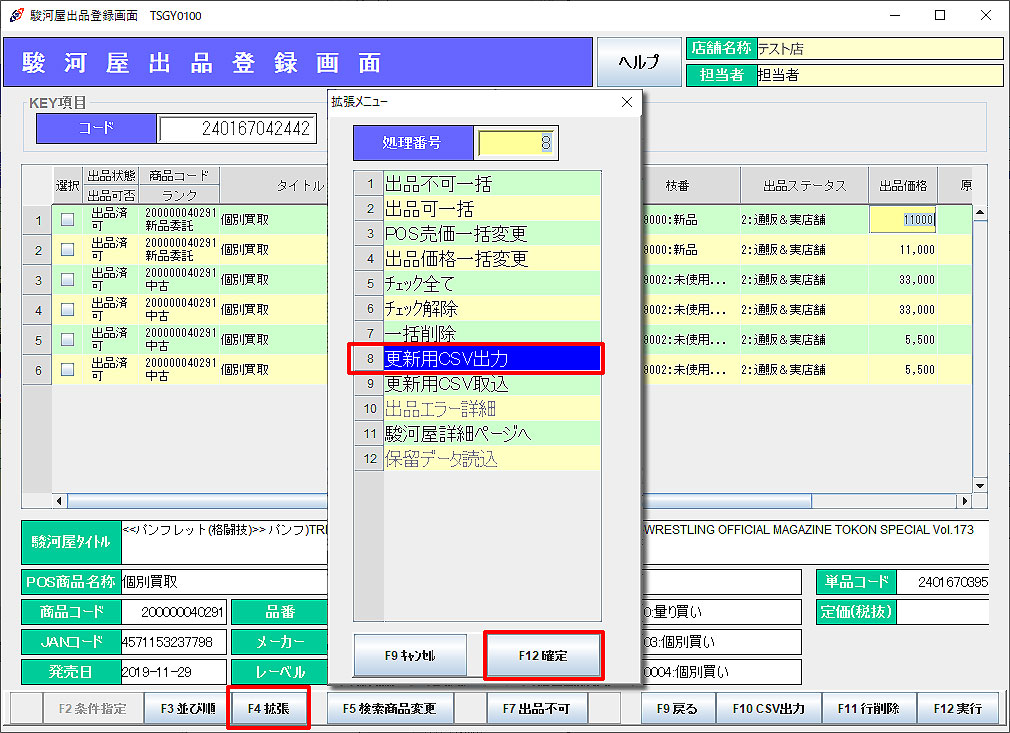Choose 駿河屋詳細ページへ menu entry

pos(491,434)
